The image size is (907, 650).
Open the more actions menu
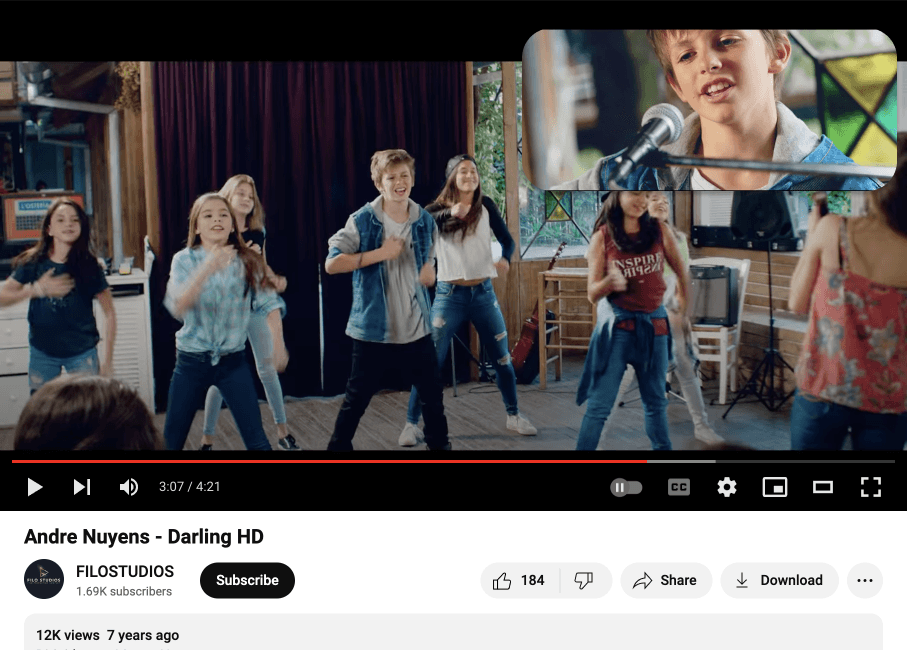click(865, 580)
